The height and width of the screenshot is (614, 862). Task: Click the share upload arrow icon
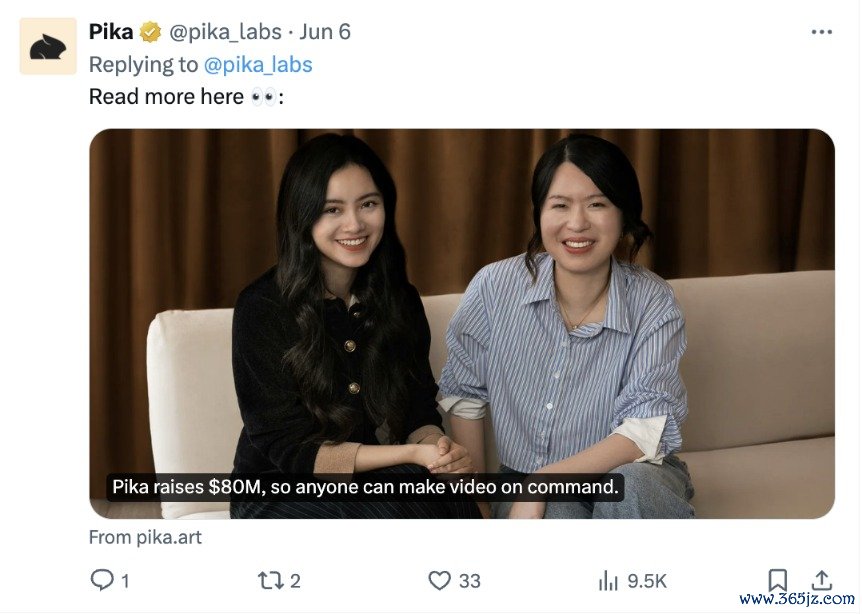[821, 580]
